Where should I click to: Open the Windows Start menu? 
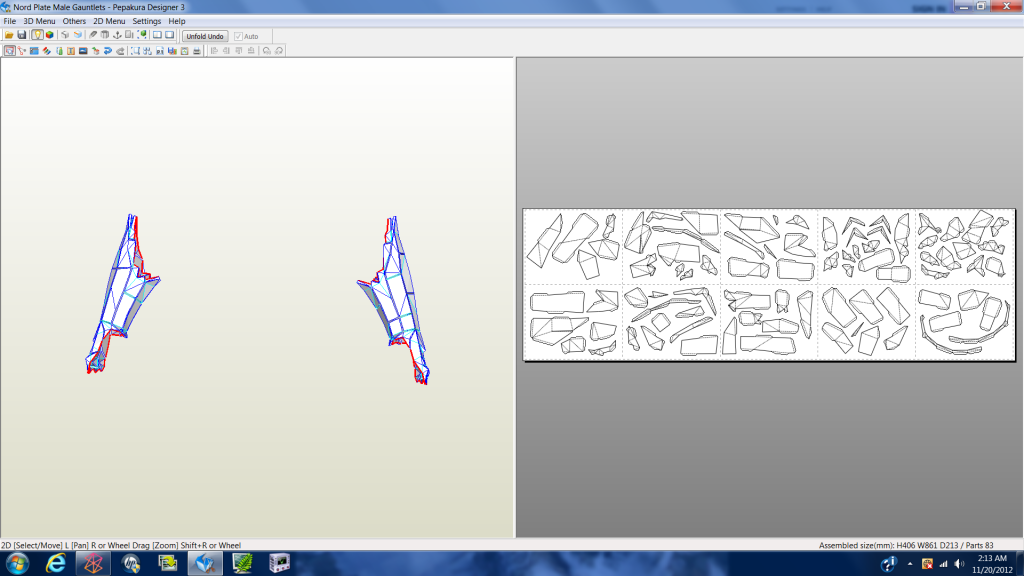click(18, 563)
